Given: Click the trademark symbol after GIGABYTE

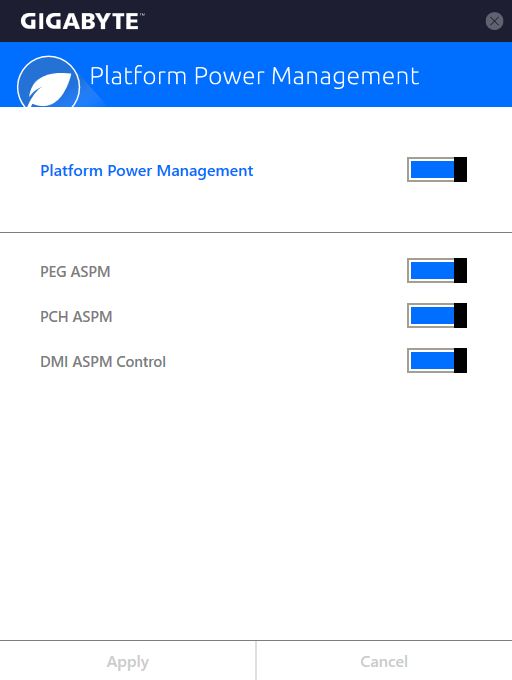Looking at the screenshot, I should point(142,14).
